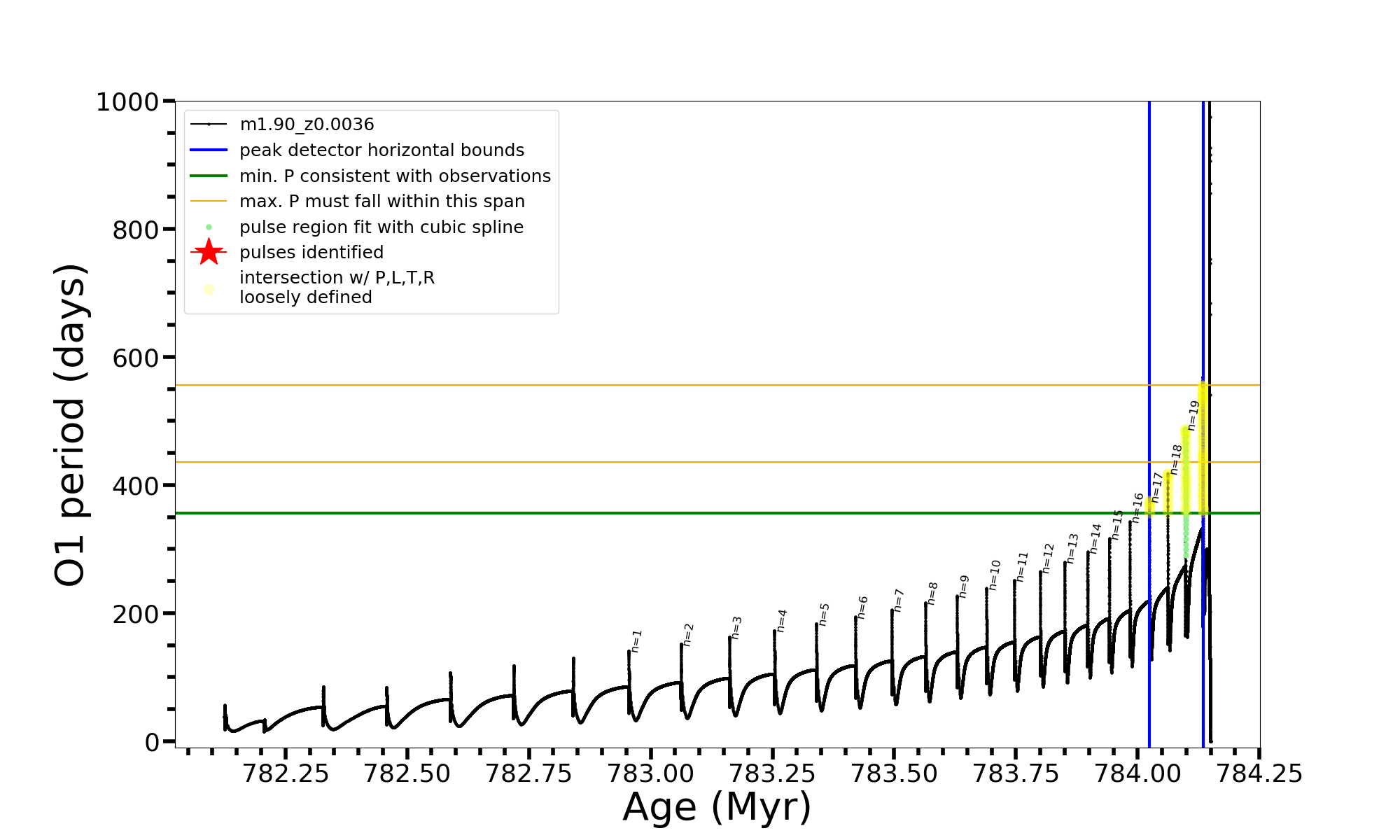Click the 'peak detector horizontal bounds' legend text
This screenshot has width=1400, height=840.
[381, 150]
